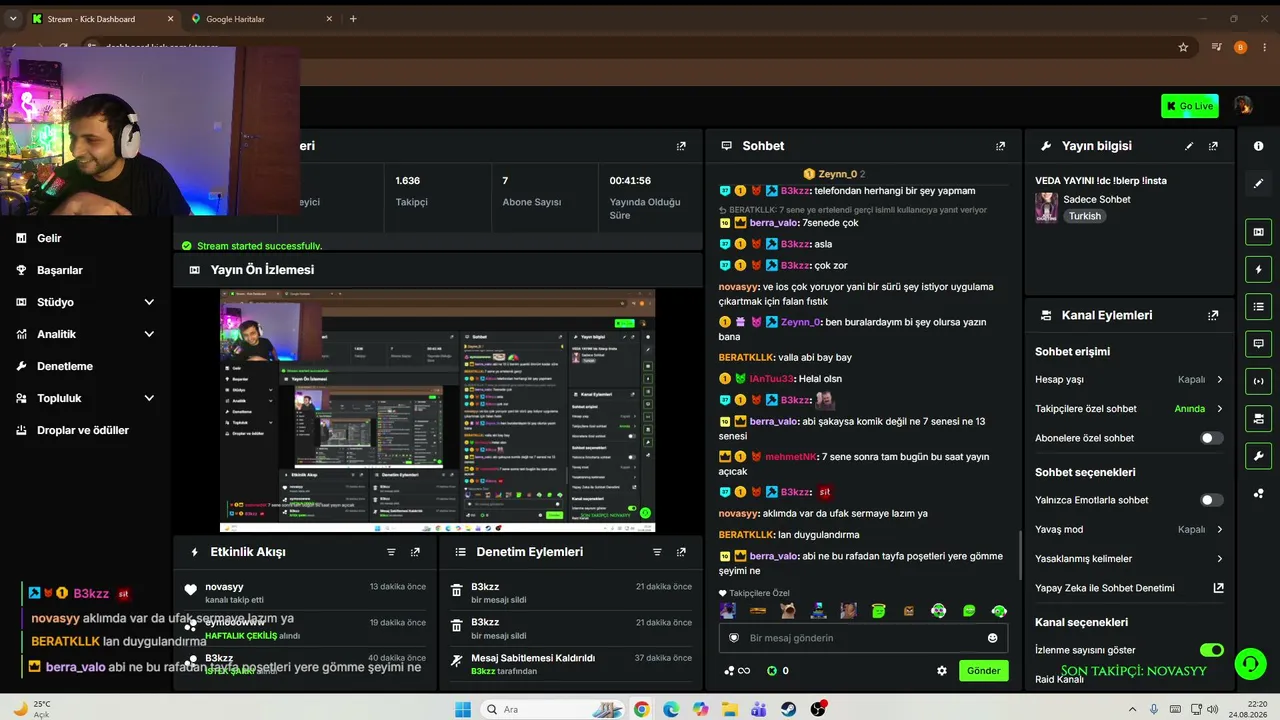The width and height of the screenshot is (1280, 720).
Task: Click the info icon in right sidebar
Action: coord(1258,146)
